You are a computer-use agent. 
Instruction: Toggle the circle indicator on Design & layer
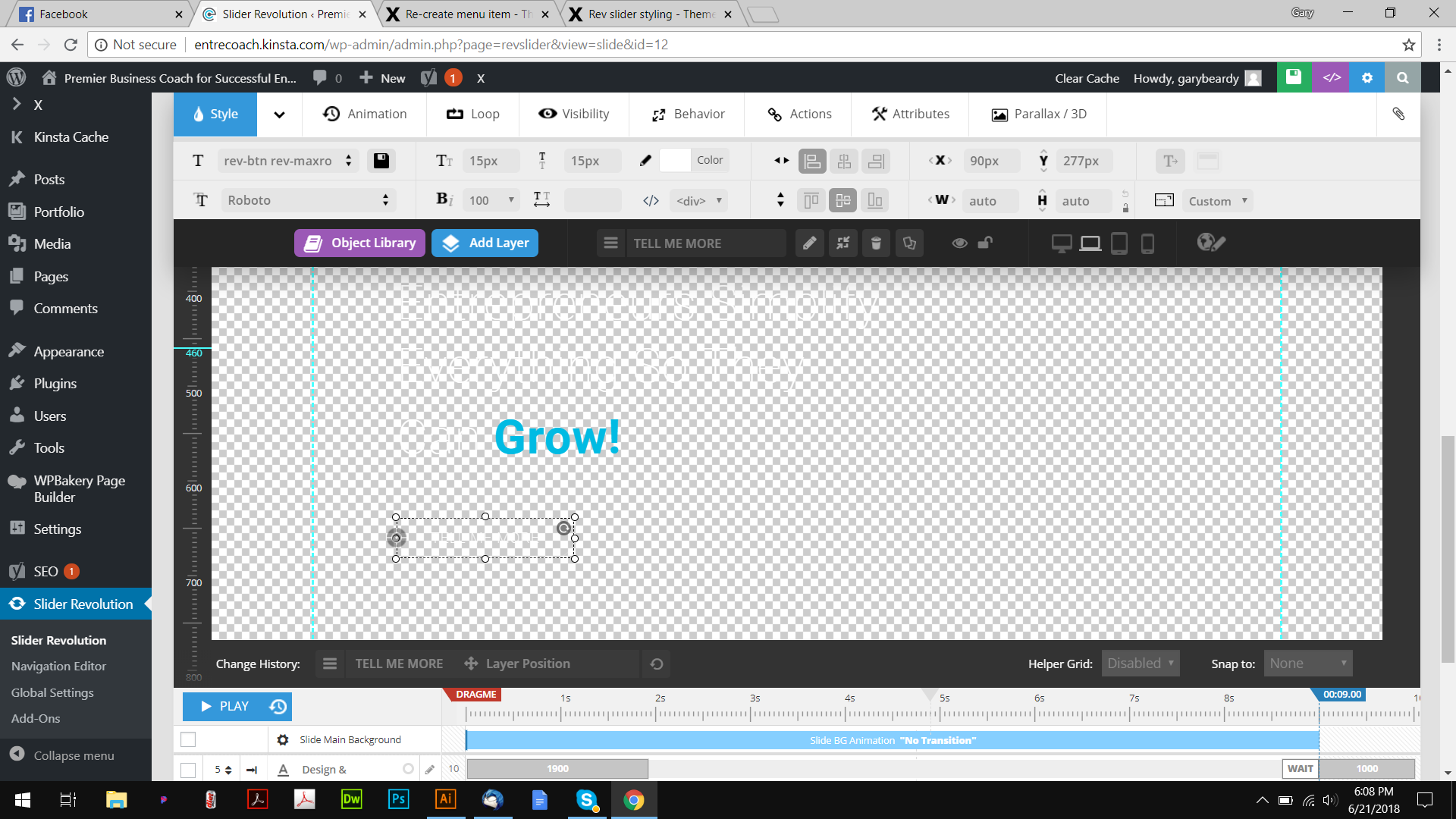pyautogui.click(x=408, y=769)
